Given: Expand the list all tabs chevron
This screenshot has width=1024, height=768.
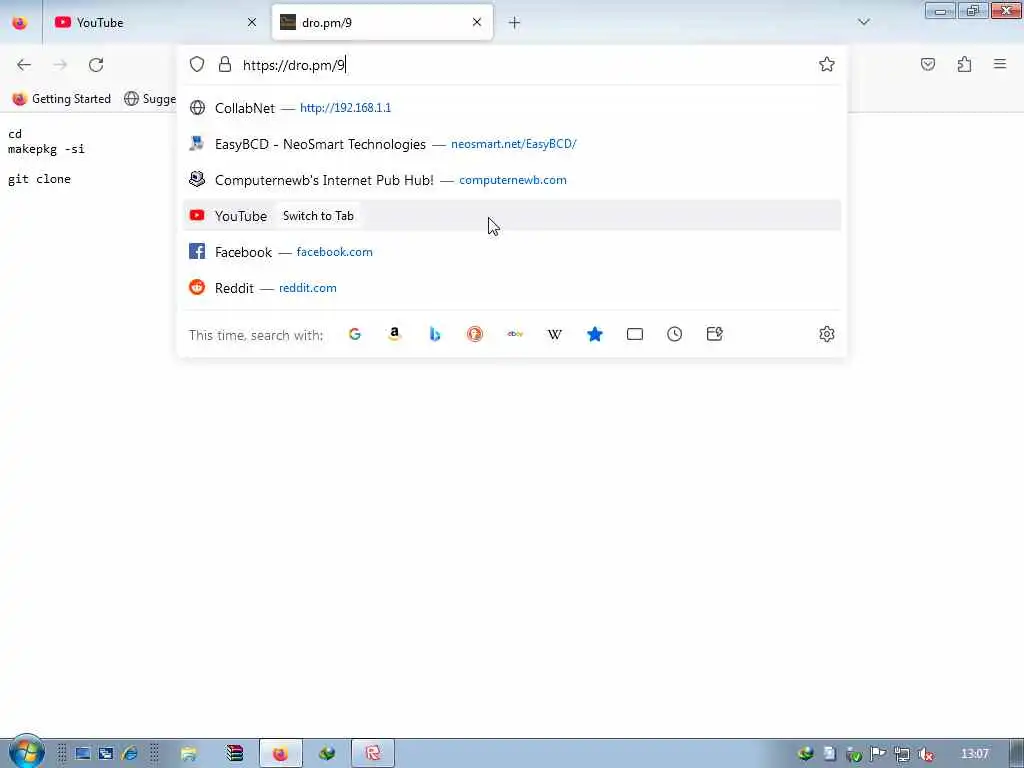Looking at the screenshot, I should [x=863, y=22].
